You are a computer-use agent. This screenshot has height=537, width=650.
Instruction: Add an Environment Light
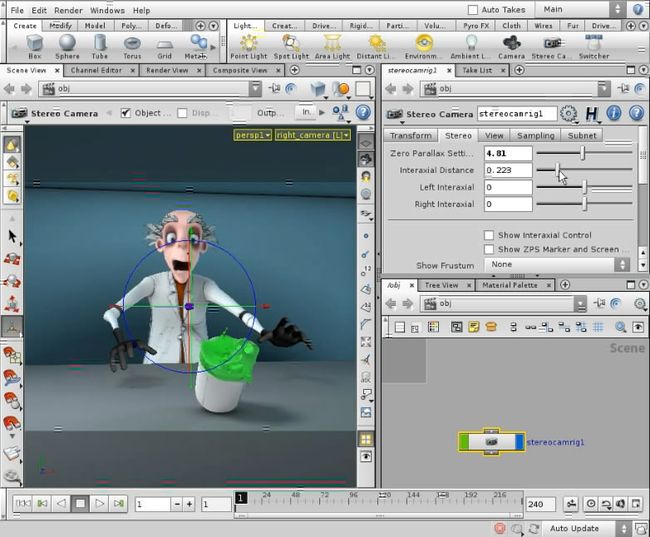click(423, 47)
